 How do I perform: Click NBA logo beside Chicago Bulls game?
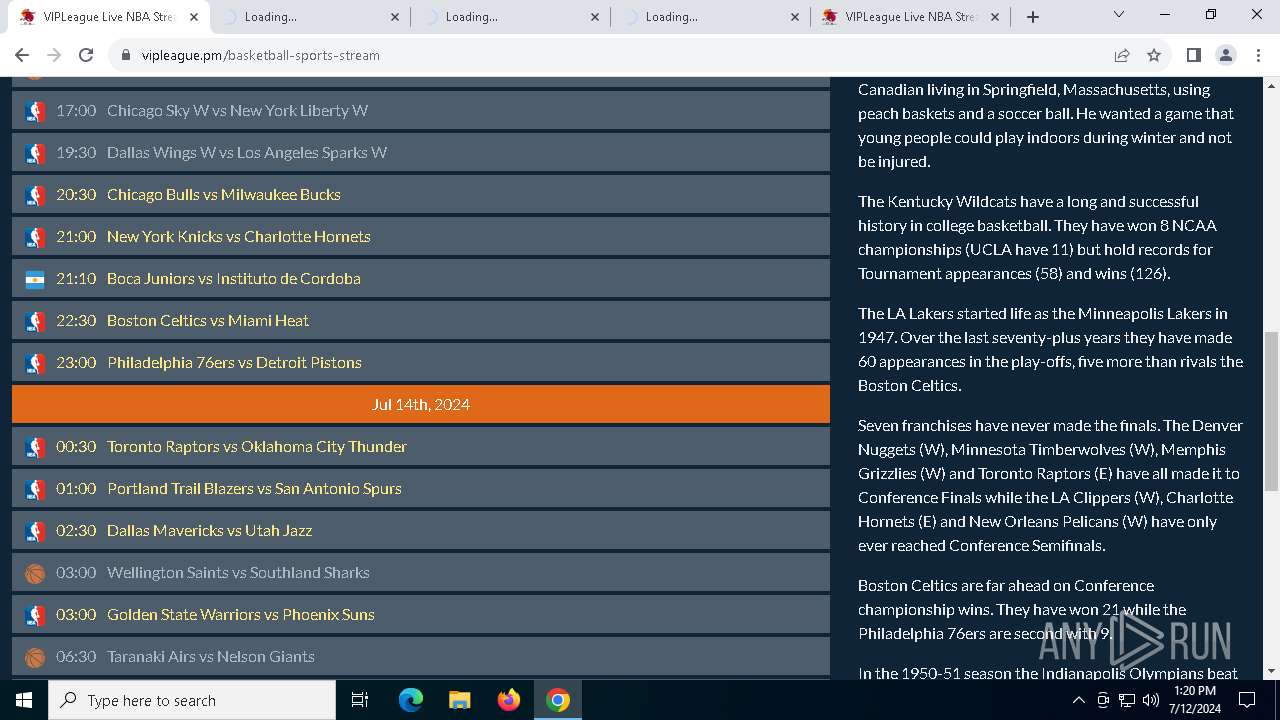(35, 195)
